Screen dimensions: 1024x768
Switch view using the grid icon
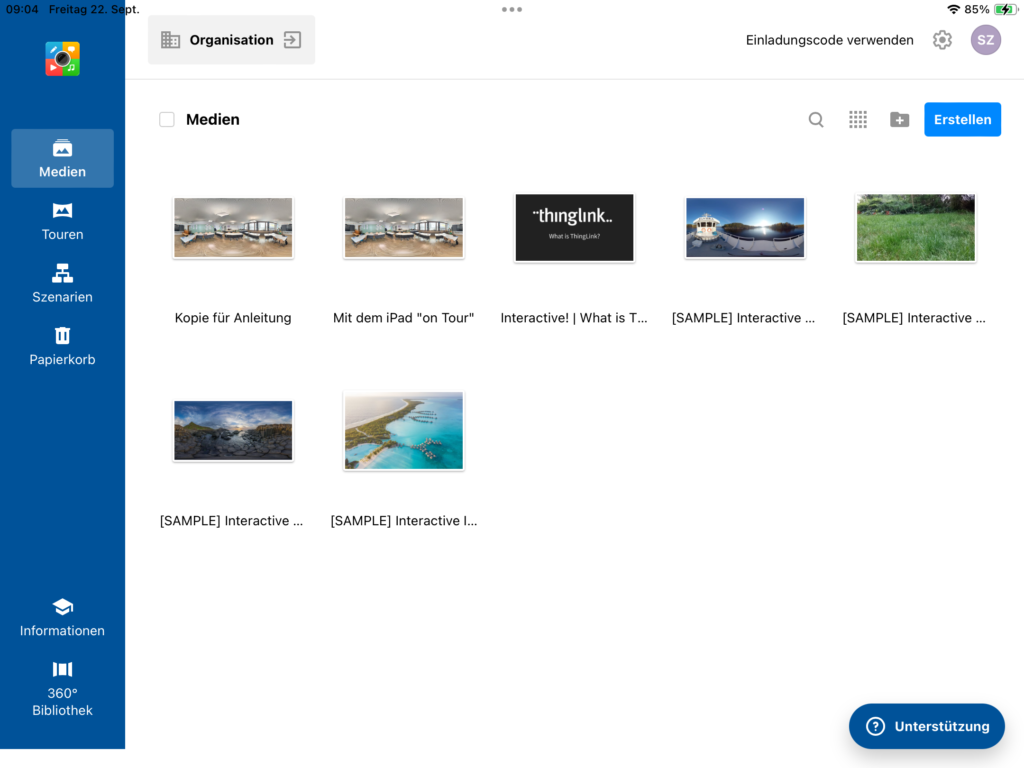point(858,120)
